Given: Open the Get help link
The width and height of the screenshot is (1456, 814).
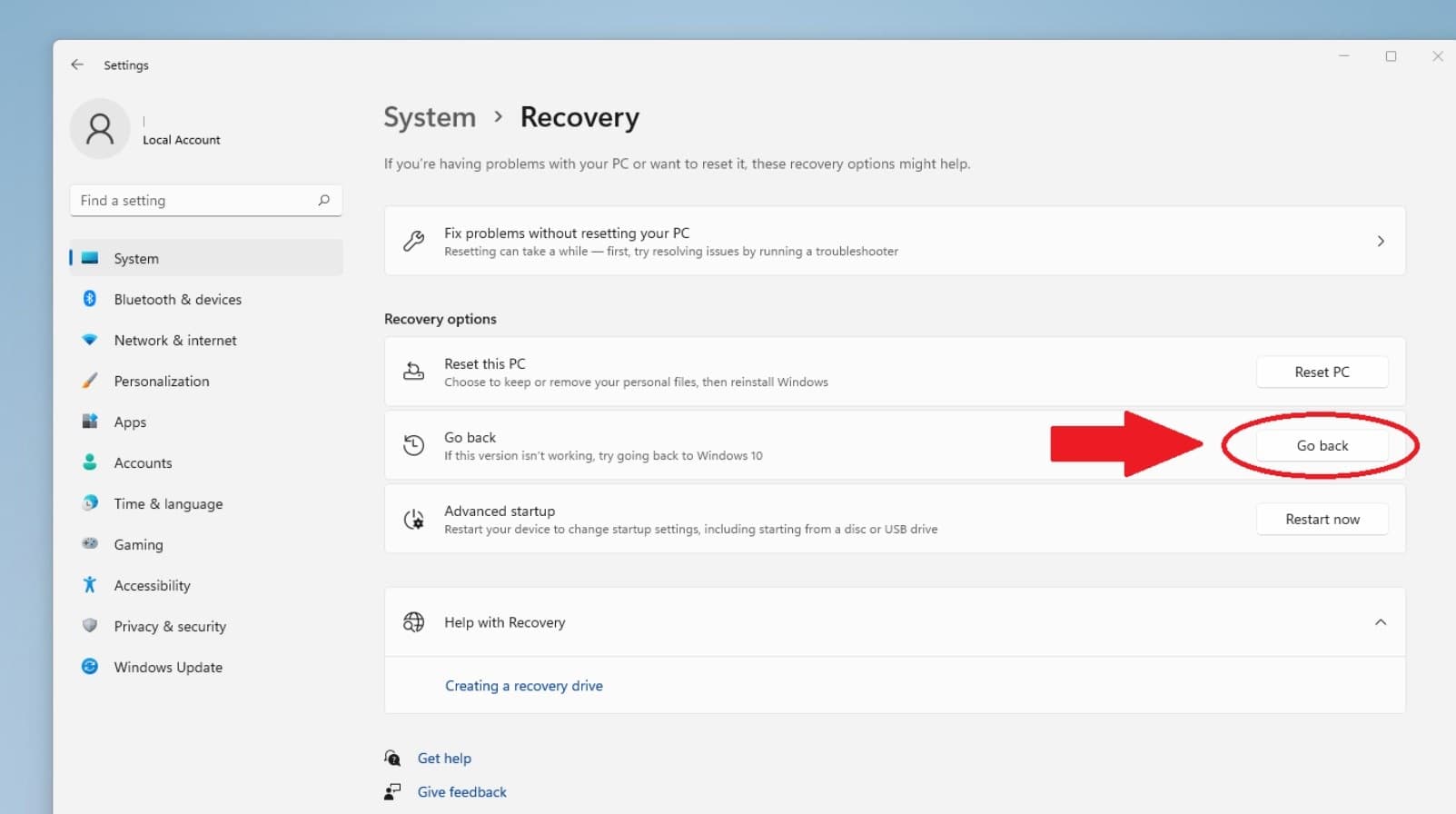Looking at the screenshot, I should [x=444, y=759].
